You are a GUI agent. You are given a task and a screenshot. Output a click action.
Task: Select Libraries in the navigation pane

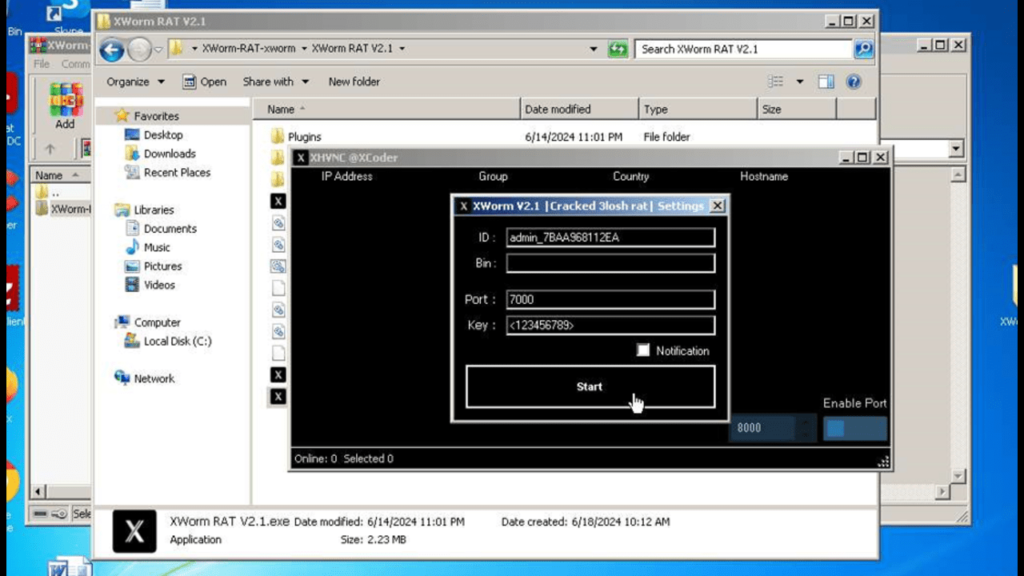pyautogui.click(x=153, y=210)
